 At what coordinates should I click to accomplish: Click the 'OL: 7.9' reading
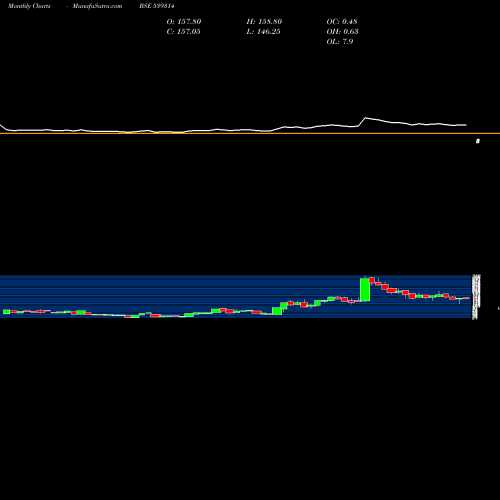click(x=340, y=42)
